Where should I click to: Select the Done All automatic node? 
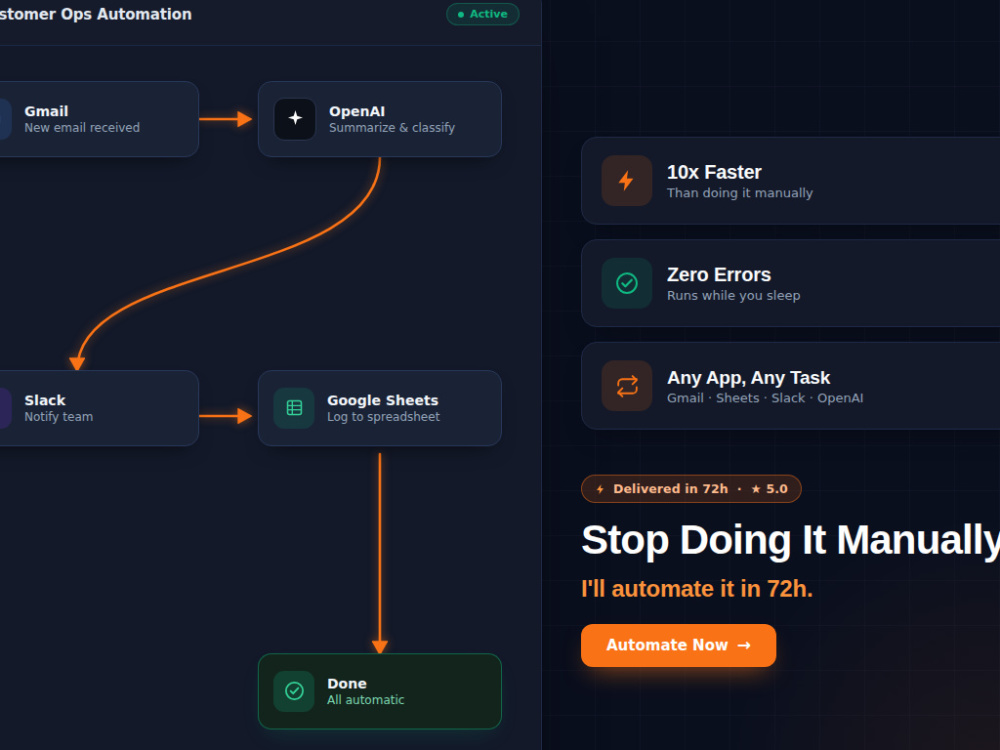379,691
